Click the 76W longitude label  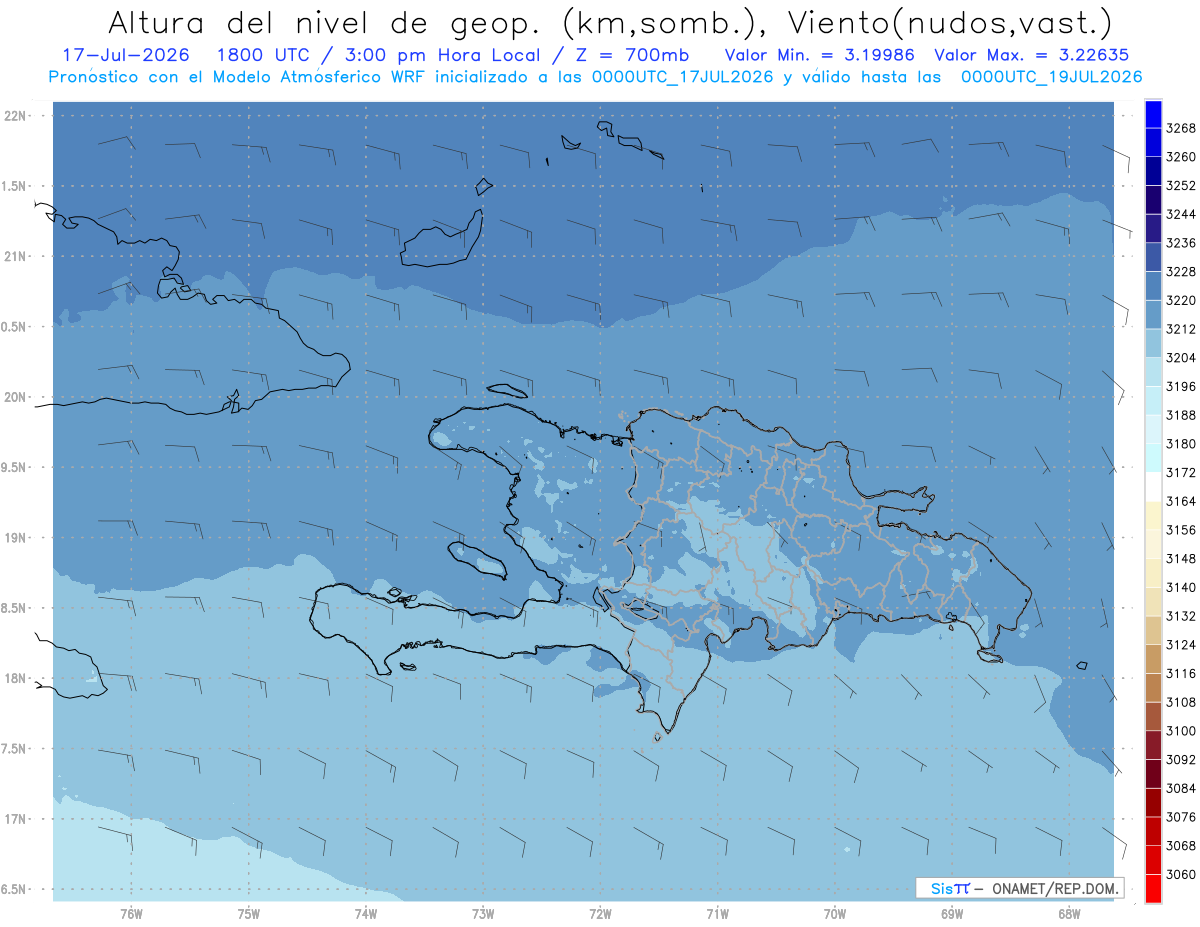[131, 913]
